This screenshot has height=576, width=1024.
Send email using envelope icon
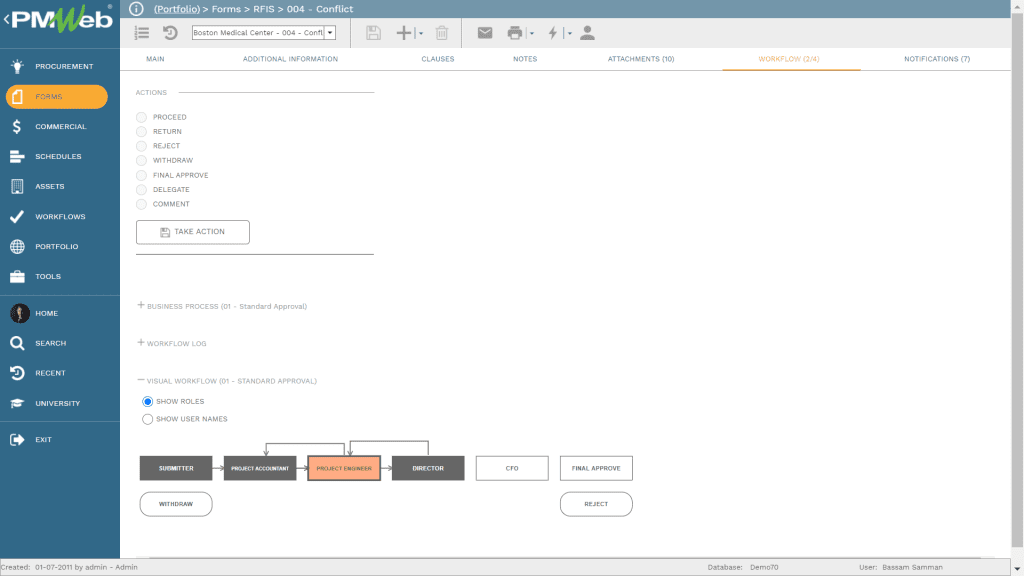pyautogui.click(x=485, y=33)
